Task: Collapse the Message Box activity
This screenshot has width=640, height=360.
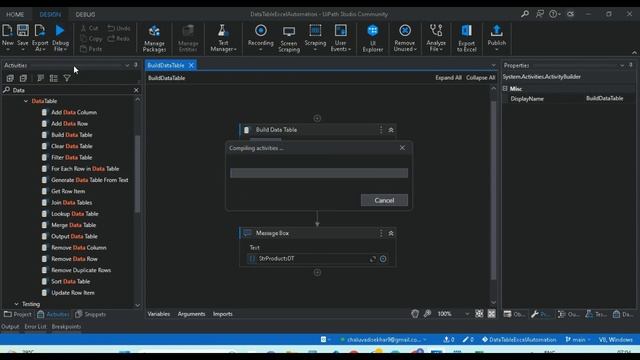Action: pos(391,233)
